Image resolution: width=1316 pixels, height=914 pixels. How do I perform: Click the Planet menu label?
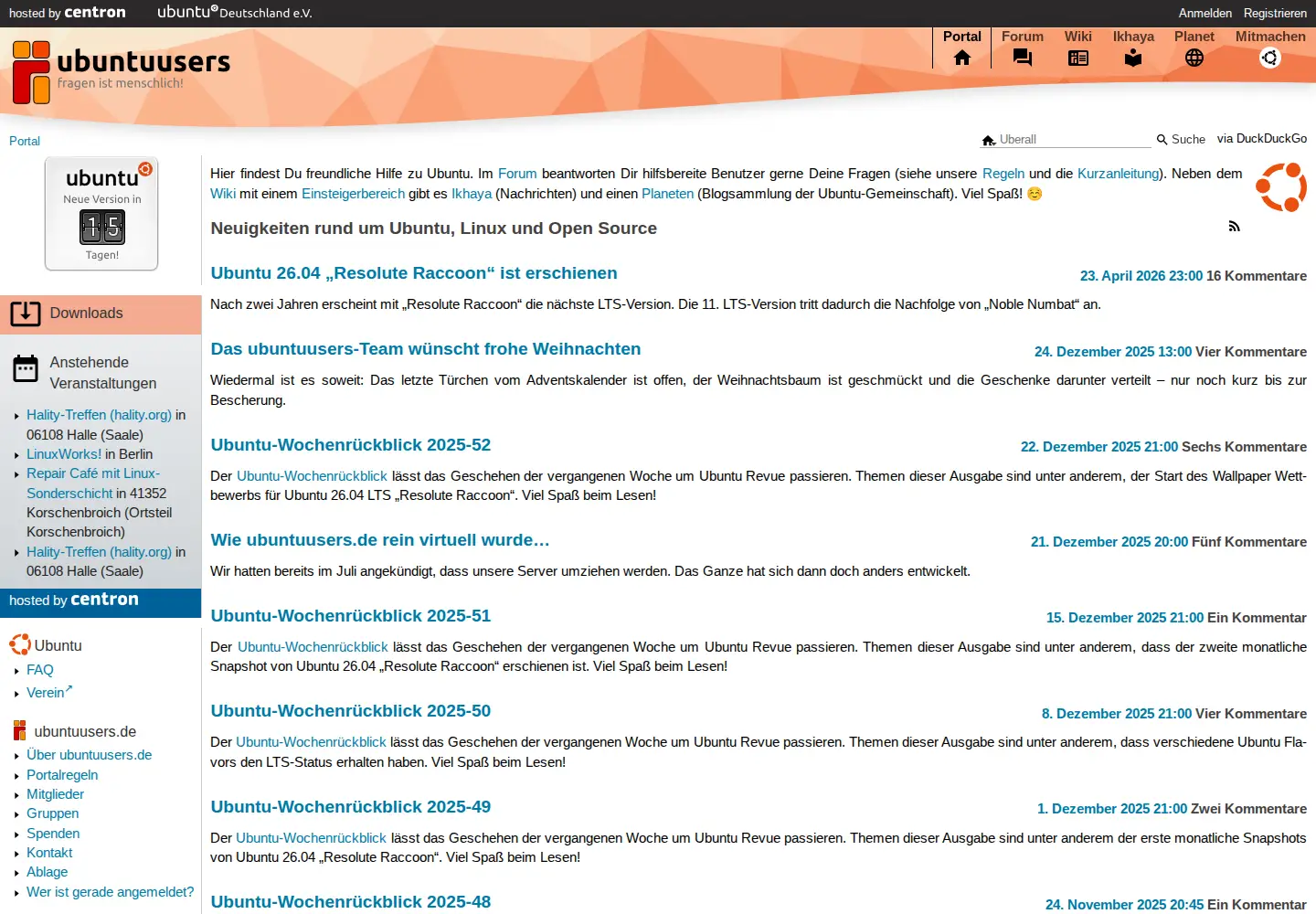(1194, 37)
